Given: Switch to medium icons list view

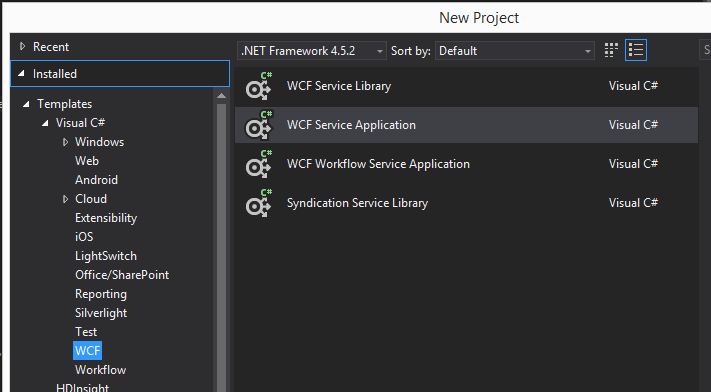Looking at the screenshot, I should coord(636,50).
